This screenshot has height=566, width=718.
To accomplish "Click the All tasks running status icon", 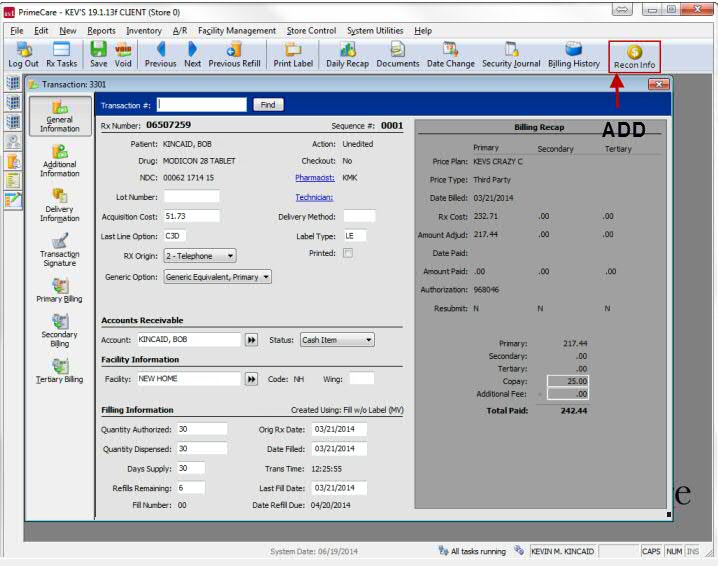I will [443, 550].
